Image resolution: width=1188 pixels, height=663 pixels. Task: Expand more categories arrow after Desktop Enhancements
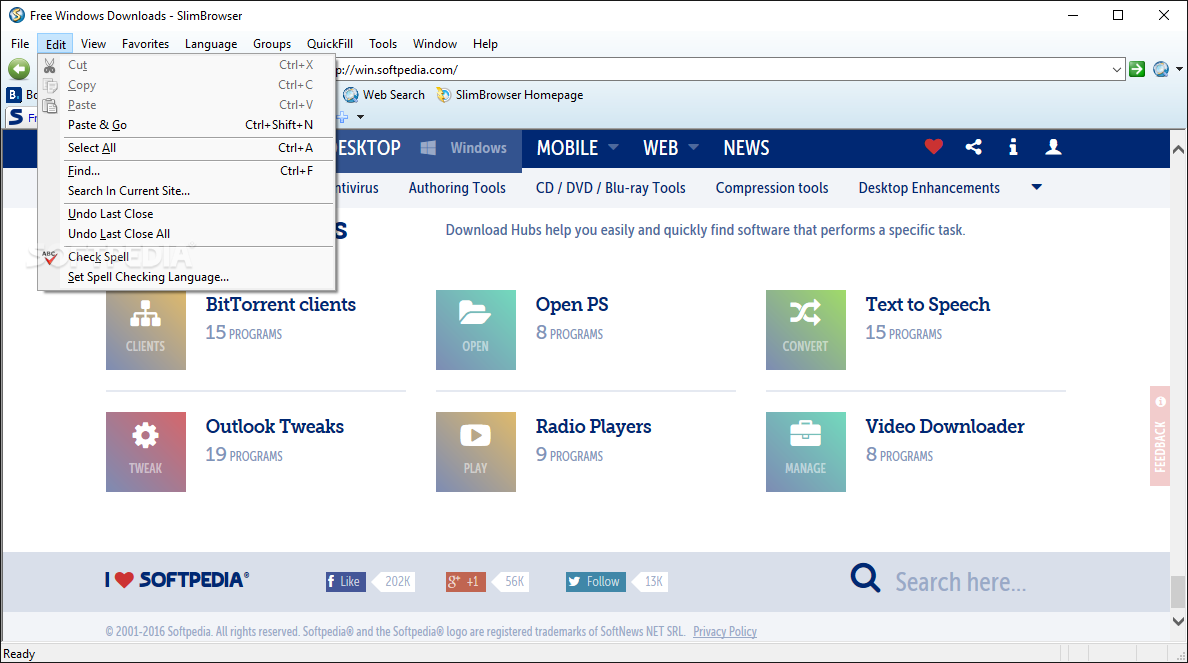[x=1036, y=187]
